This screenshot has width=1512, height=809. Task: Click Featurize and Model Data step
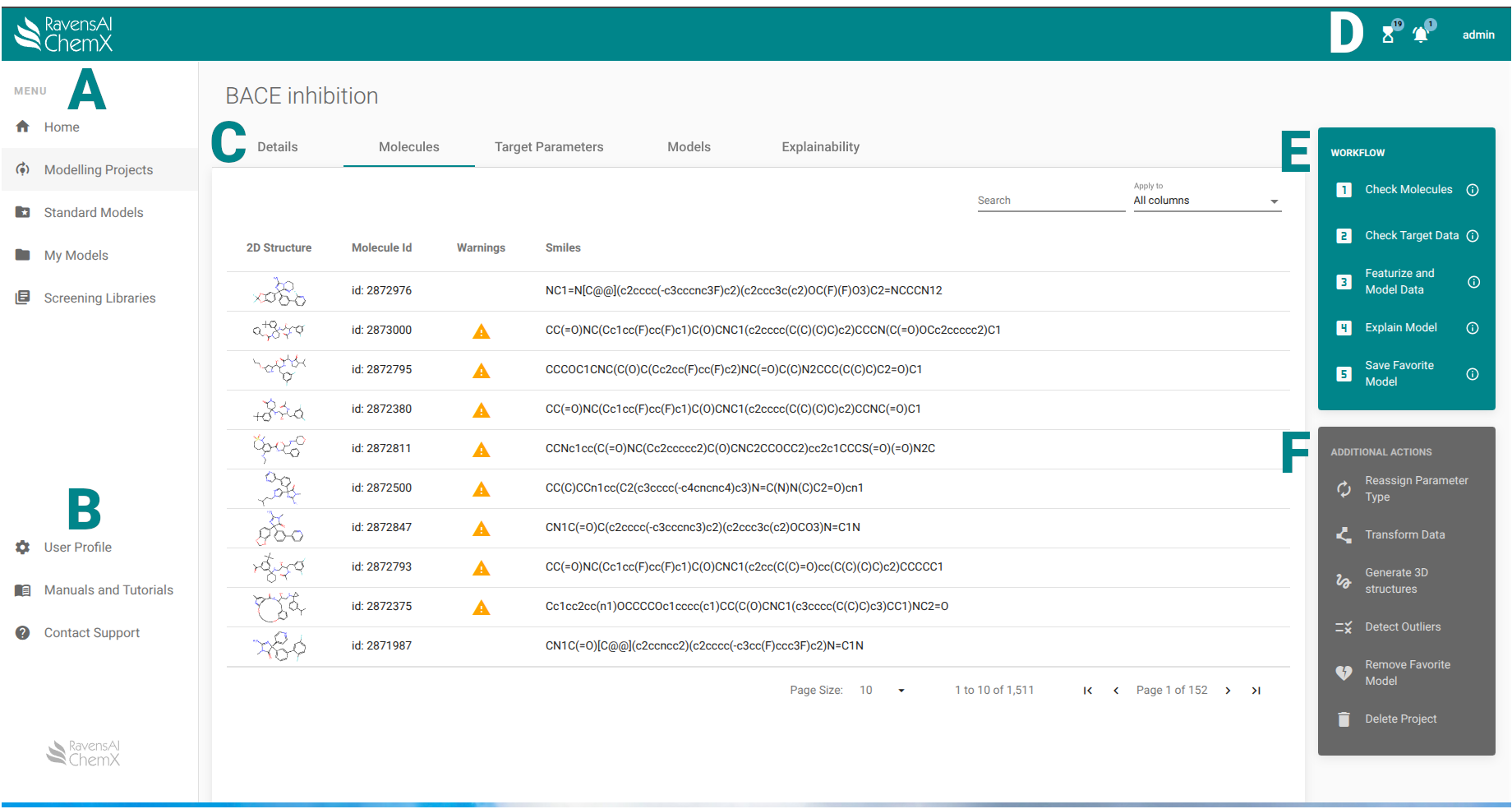(1399, 281)
